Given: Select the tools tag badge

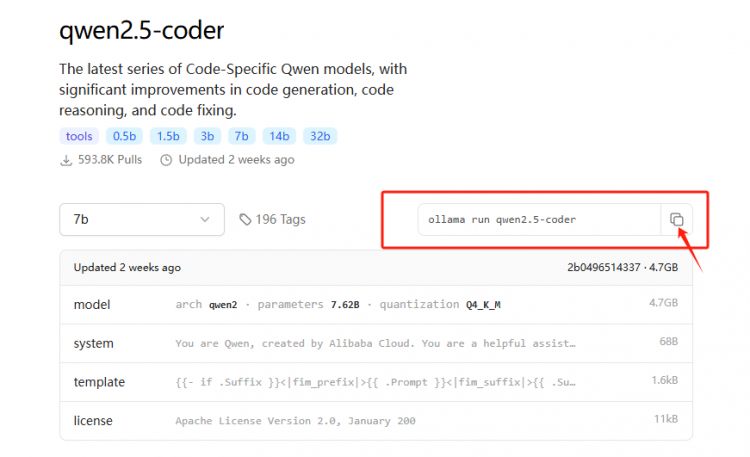Looking at the screenshot, I should pyautogui.click(x=81, y=136).
